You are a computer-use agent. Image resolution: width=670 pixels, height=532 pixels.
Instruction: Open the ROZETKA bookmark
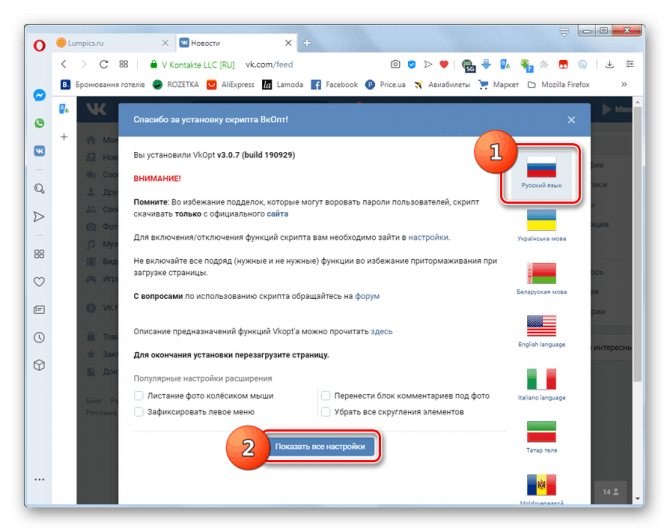click(x=176, y=85)
